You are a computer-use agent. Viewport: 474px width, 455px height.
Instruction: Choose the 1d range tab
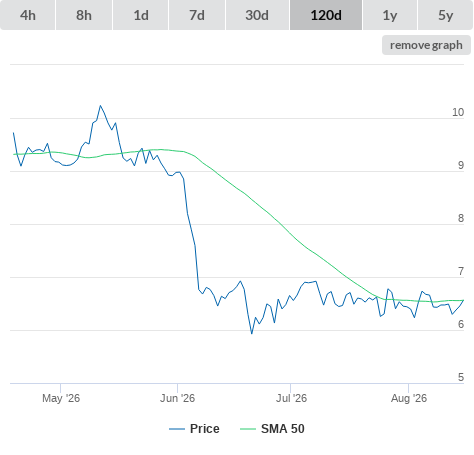point(141,15)
